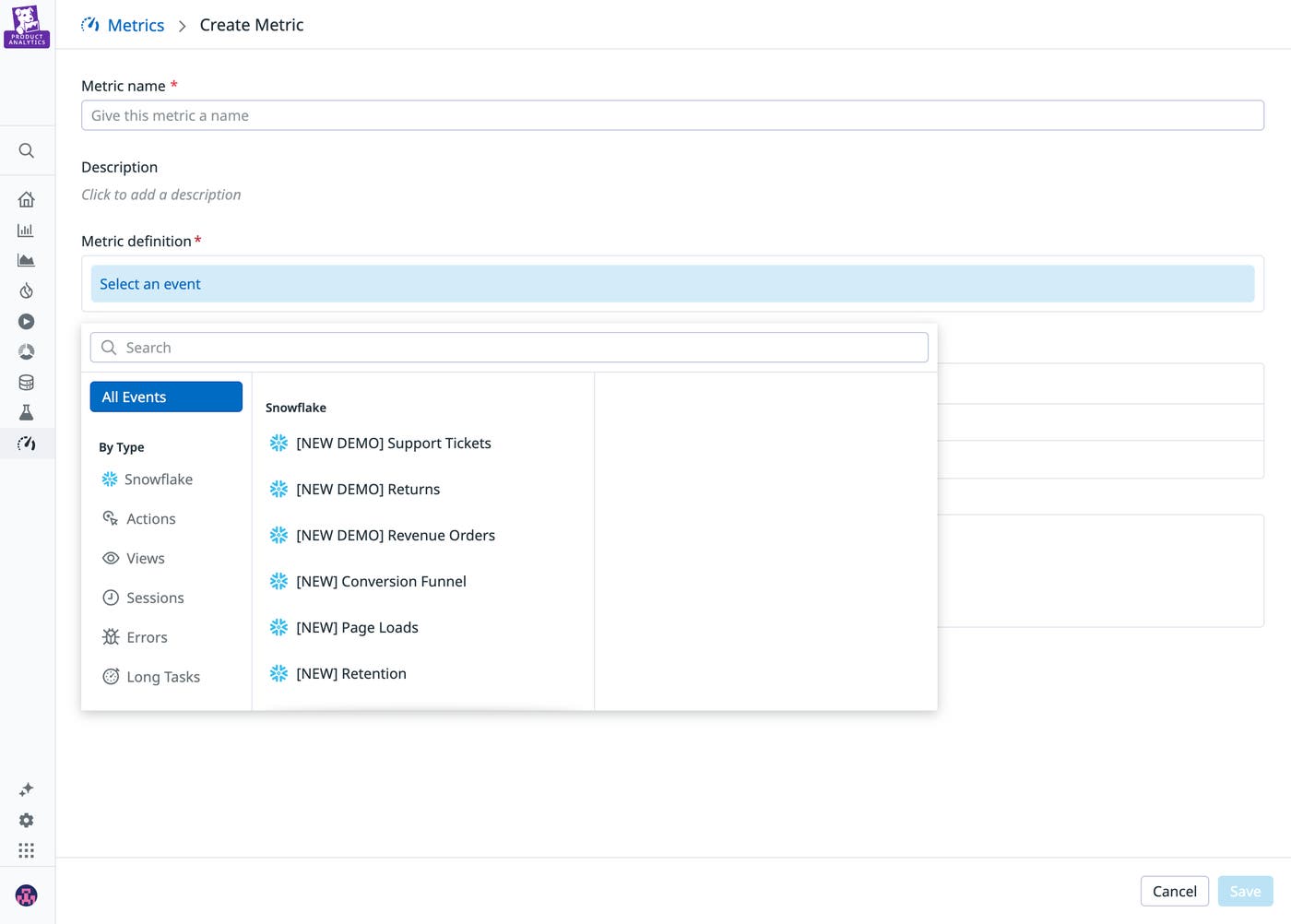The height and width of the screenshot is (924, 1291).
Task: Click the Cancel button
Action: (1175, 891)
